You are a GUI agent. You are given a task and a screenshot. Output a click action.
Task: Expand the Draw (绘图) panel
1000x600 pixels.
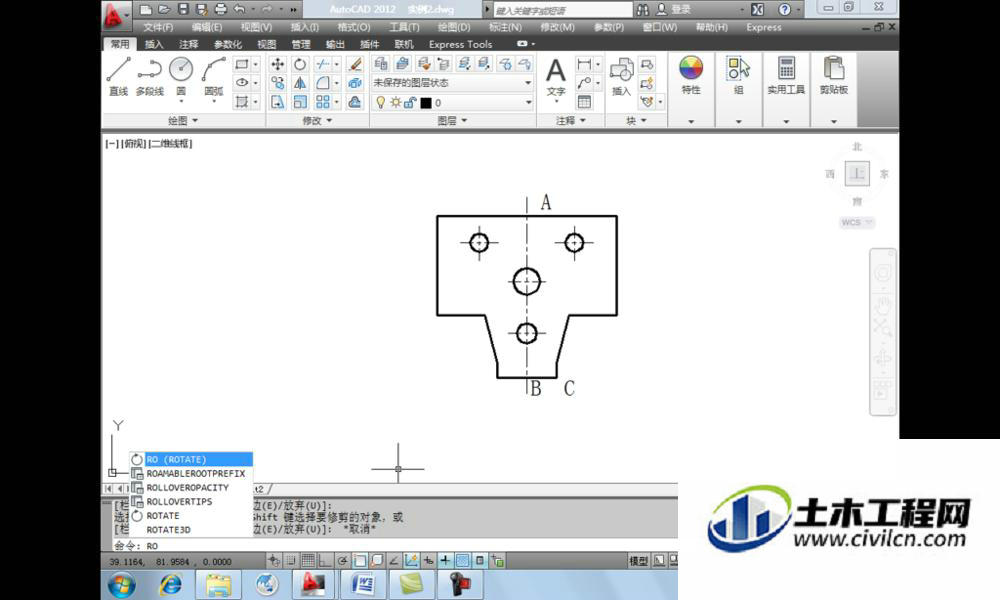183,121
